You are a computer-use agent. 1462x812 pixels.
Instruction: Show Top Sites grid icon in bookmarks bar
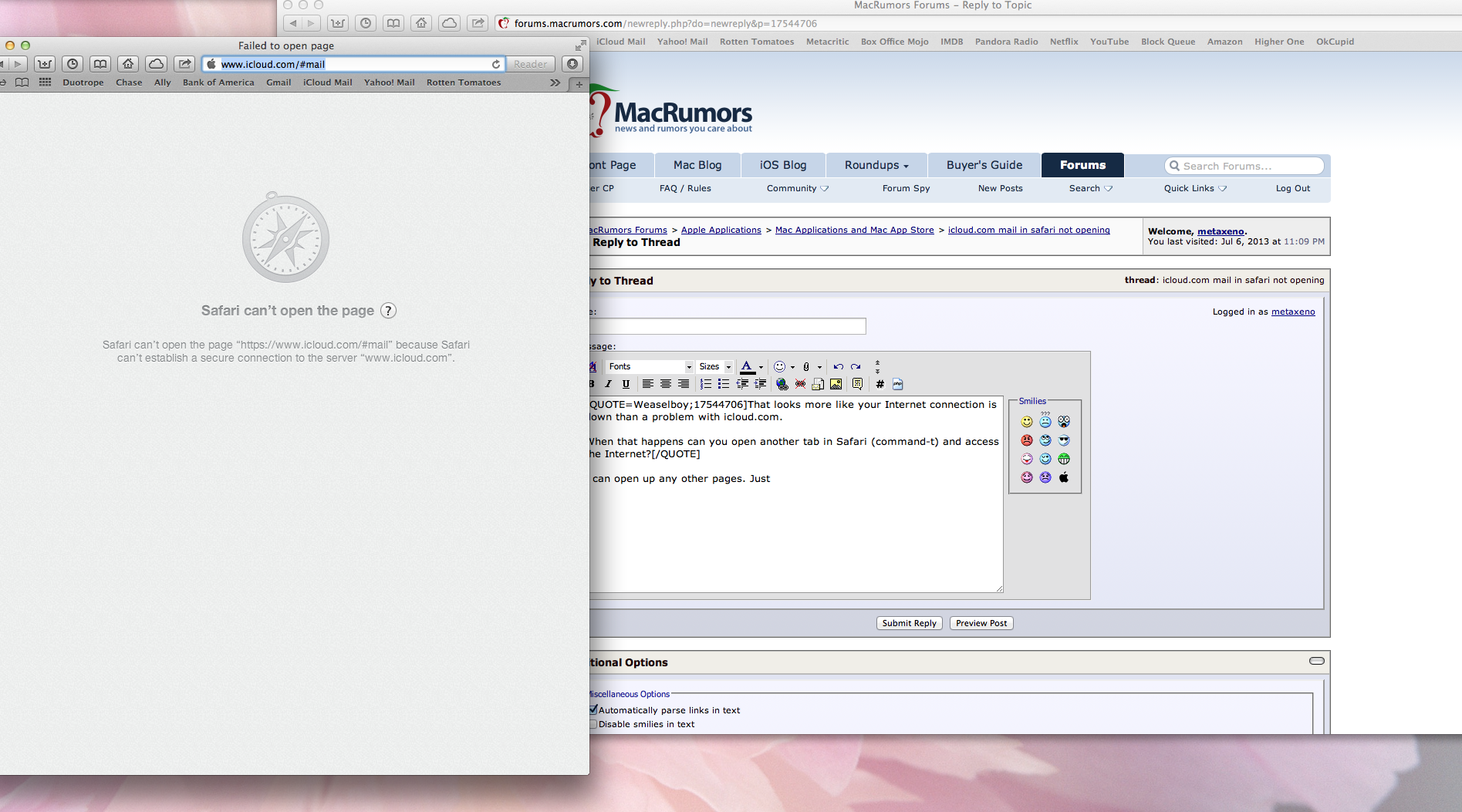[45, 83]
